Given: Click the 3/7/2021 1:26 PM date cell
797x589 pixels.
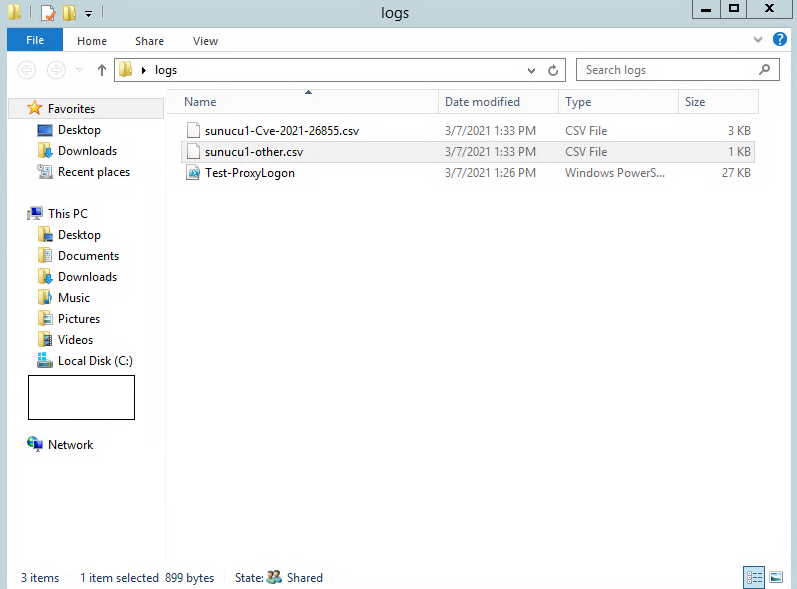Looking at the screenshot, I should (x=490, y=173).
